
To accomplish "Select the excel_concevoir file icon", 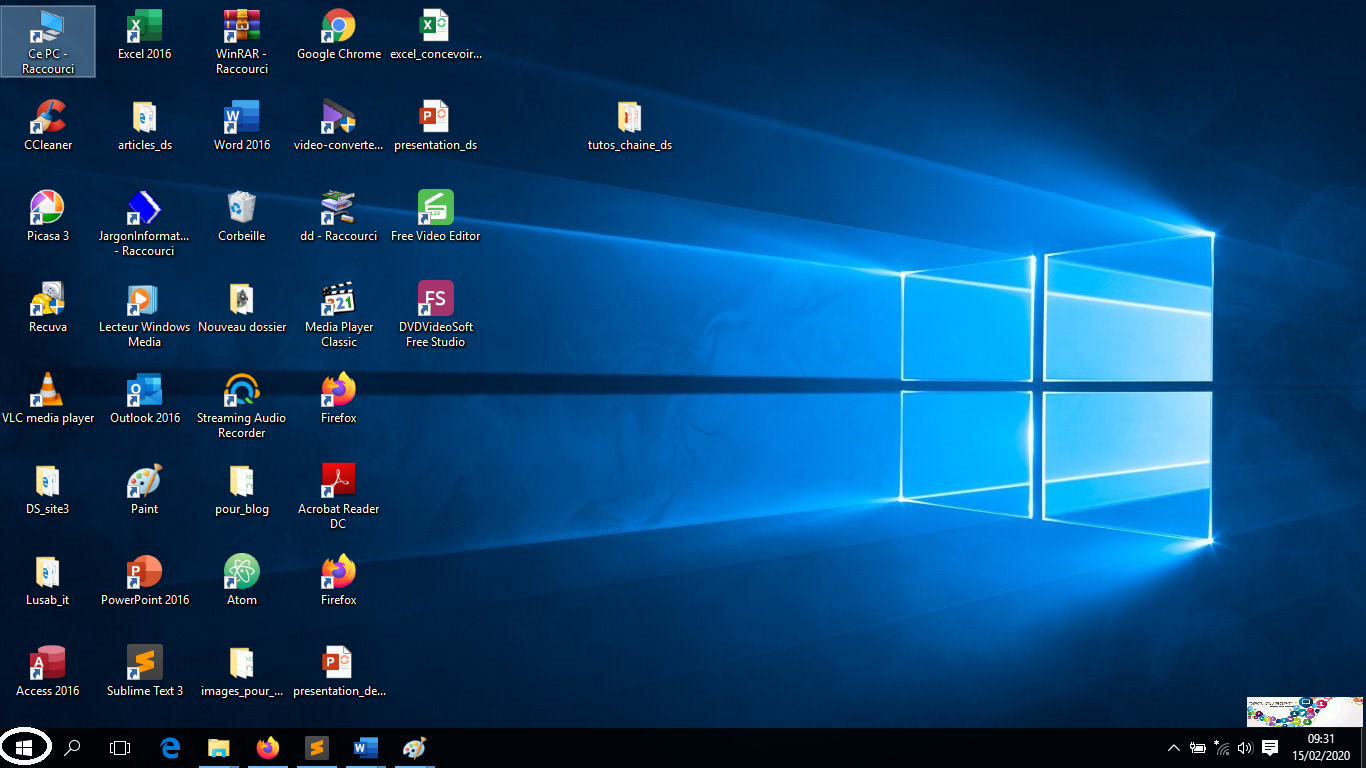I will tap(435, 35).
